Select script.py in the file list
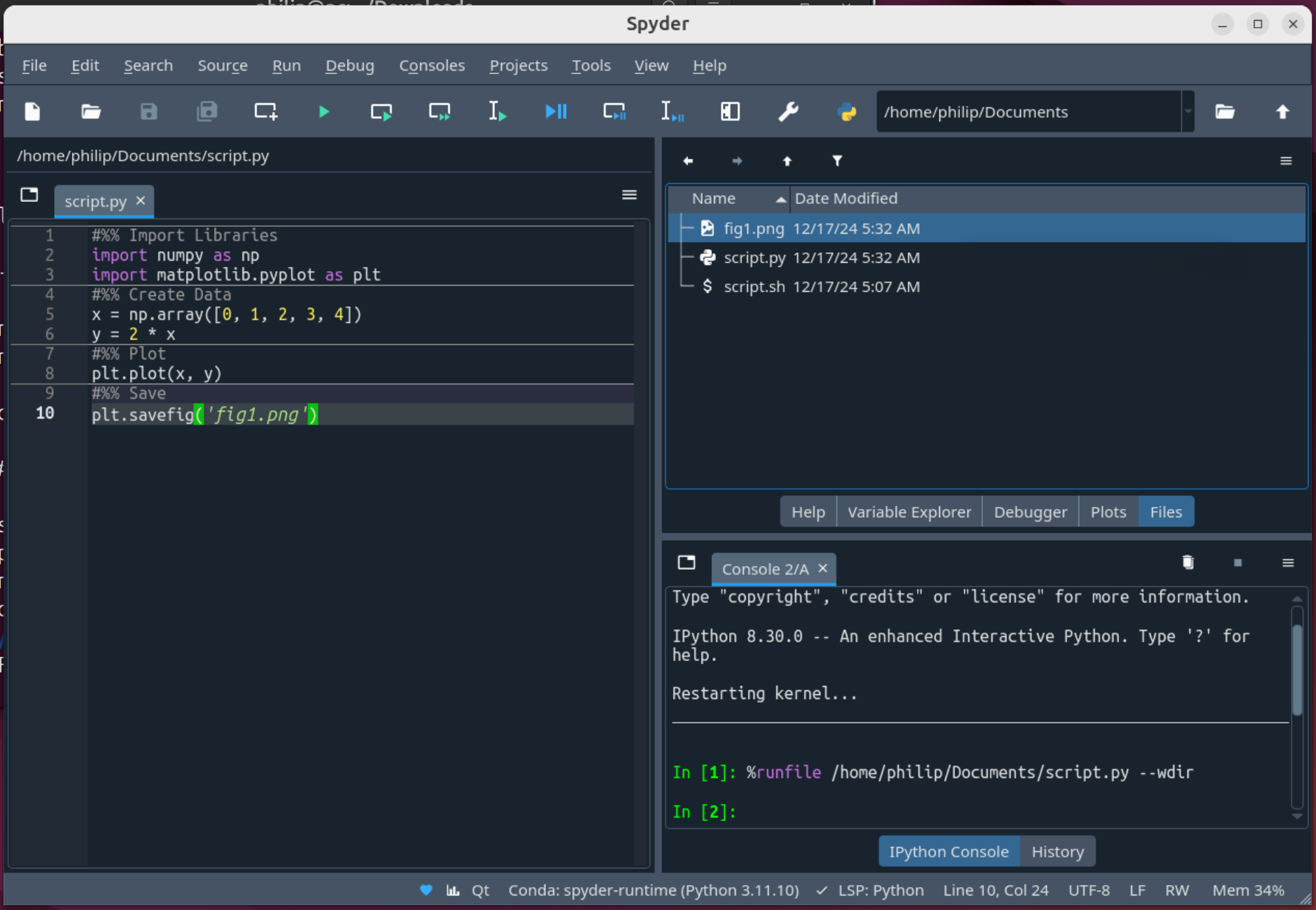Screen dimensions: 1316x910 click(986, 257)
